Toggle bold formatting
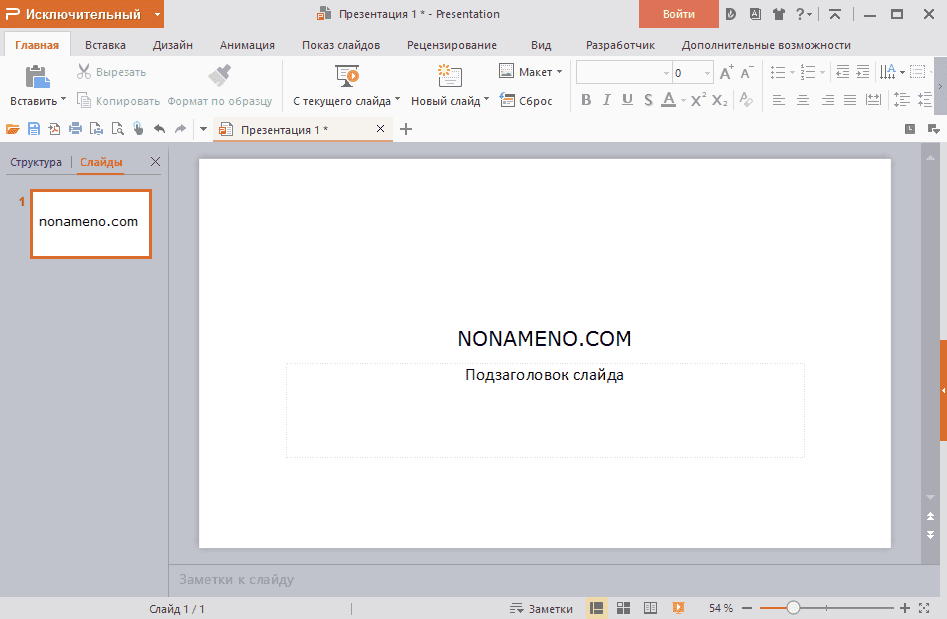Screen dimensions: 947x619 click(x=586, y=100)
